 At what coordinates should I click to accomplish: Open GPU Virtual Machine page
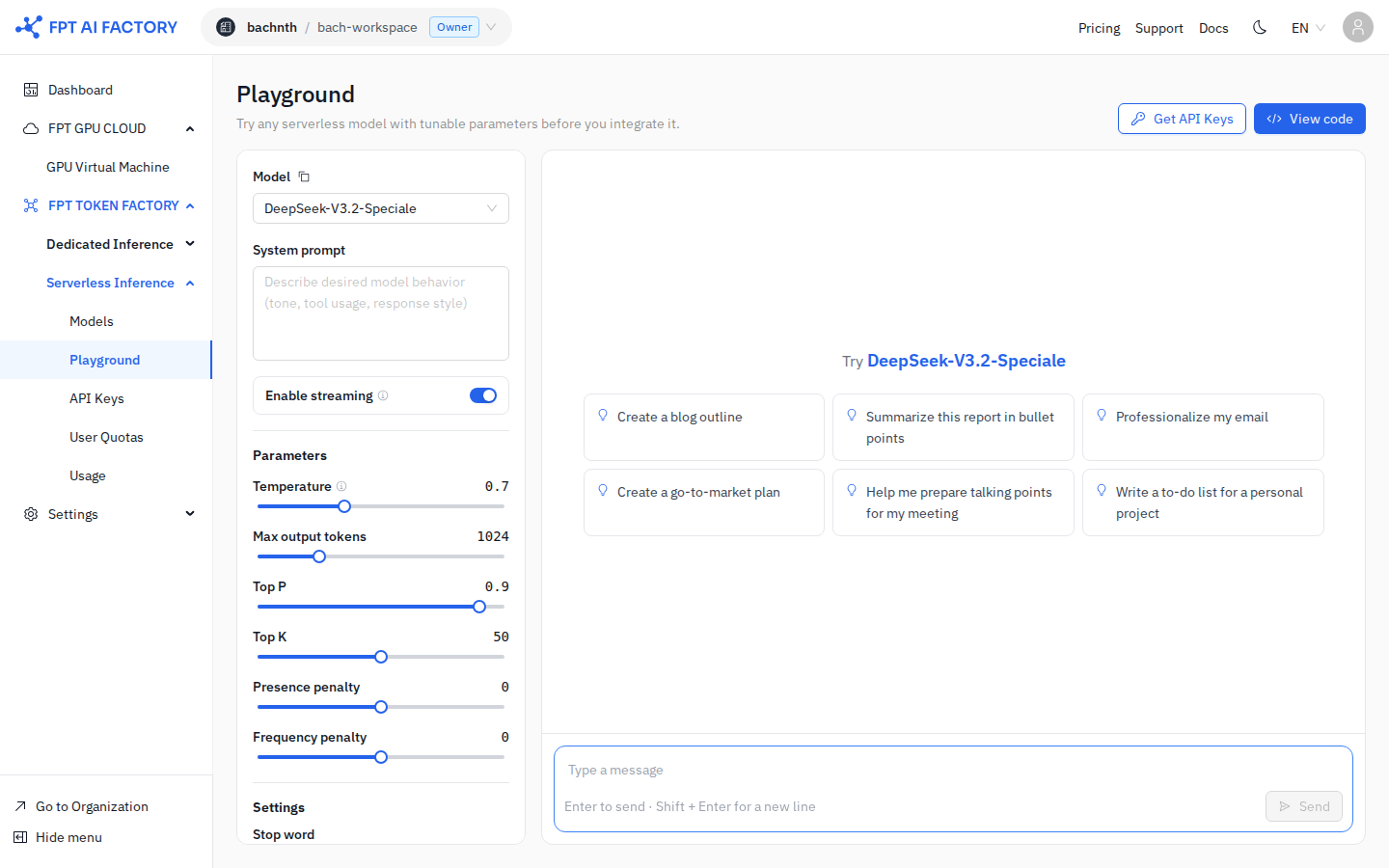(106, 167)
